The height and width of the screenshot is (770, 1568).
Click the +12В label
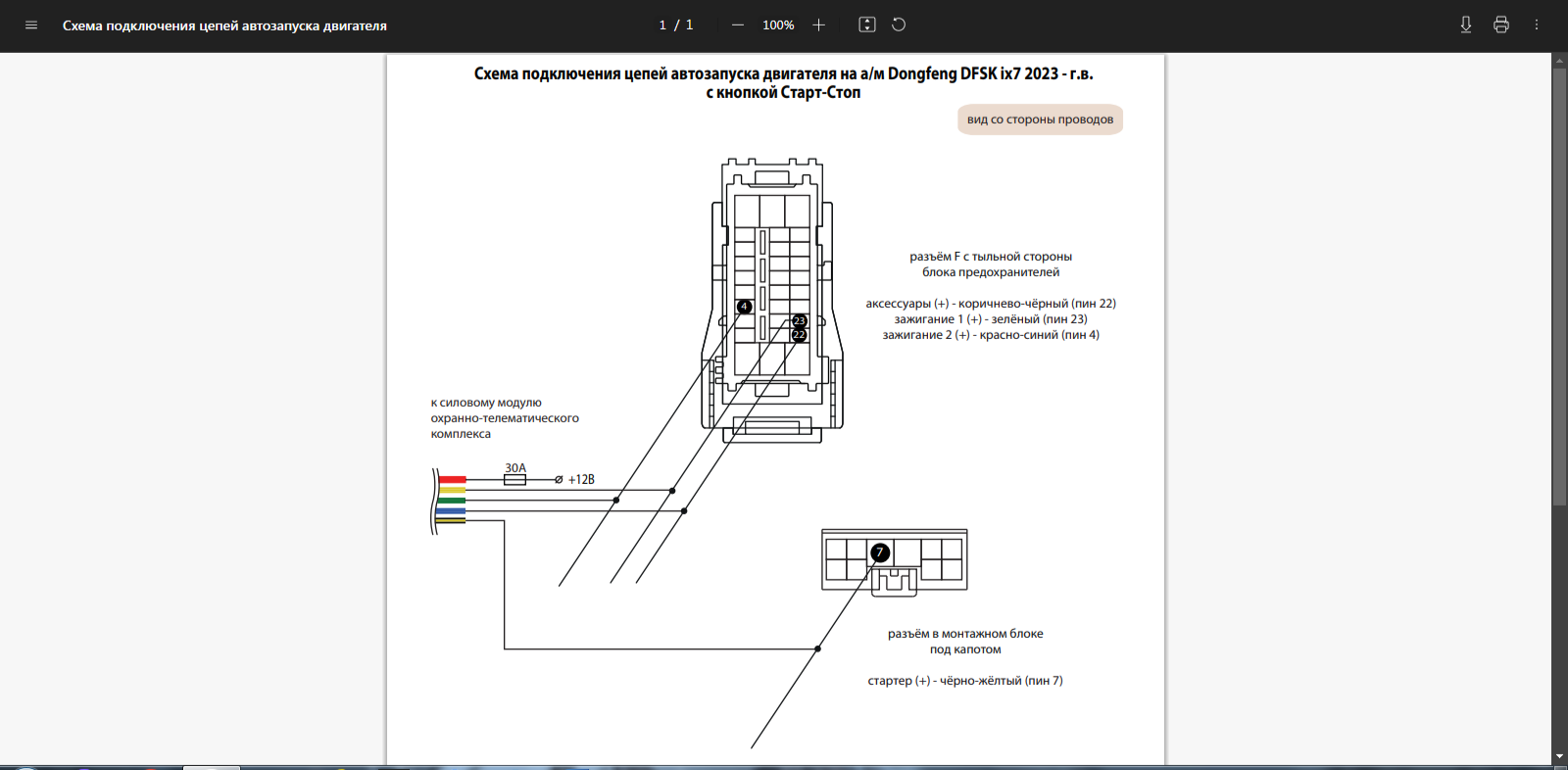pos(581,480)
